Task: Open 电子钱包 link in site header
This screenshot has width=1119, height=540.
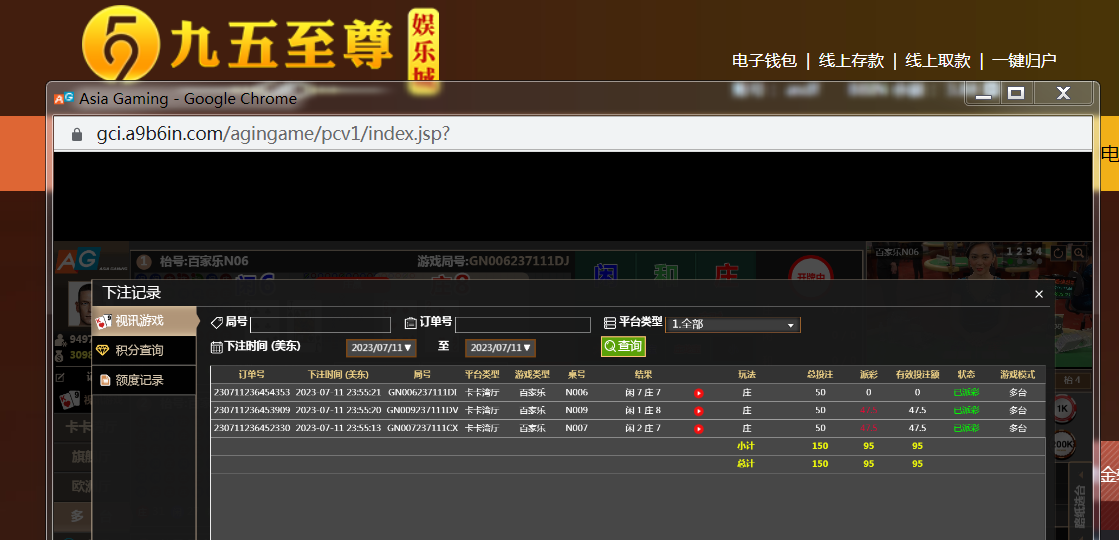Action: coord(764,61)
